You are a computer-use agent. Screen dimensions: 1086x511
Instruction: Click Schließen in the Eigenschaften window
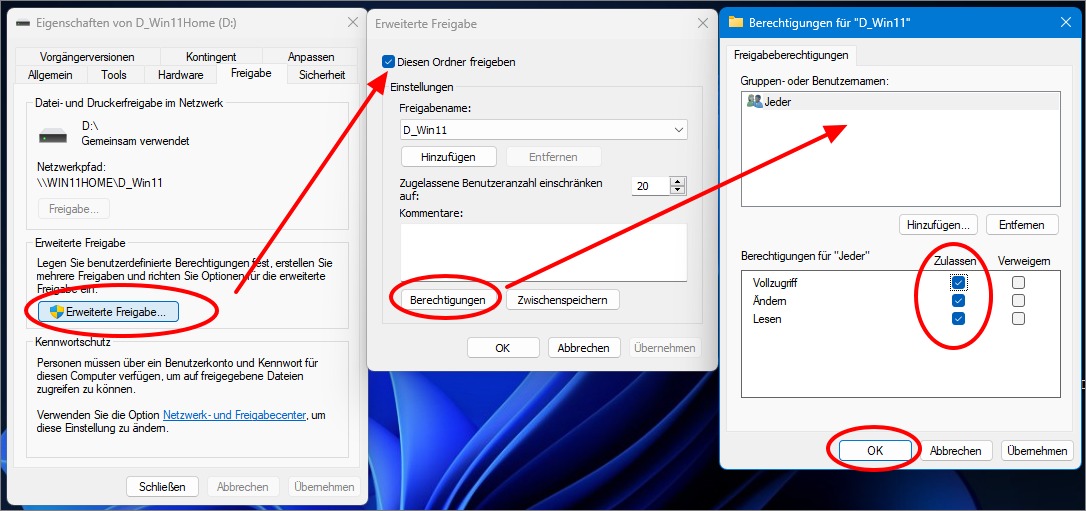[x=163, y=487]
